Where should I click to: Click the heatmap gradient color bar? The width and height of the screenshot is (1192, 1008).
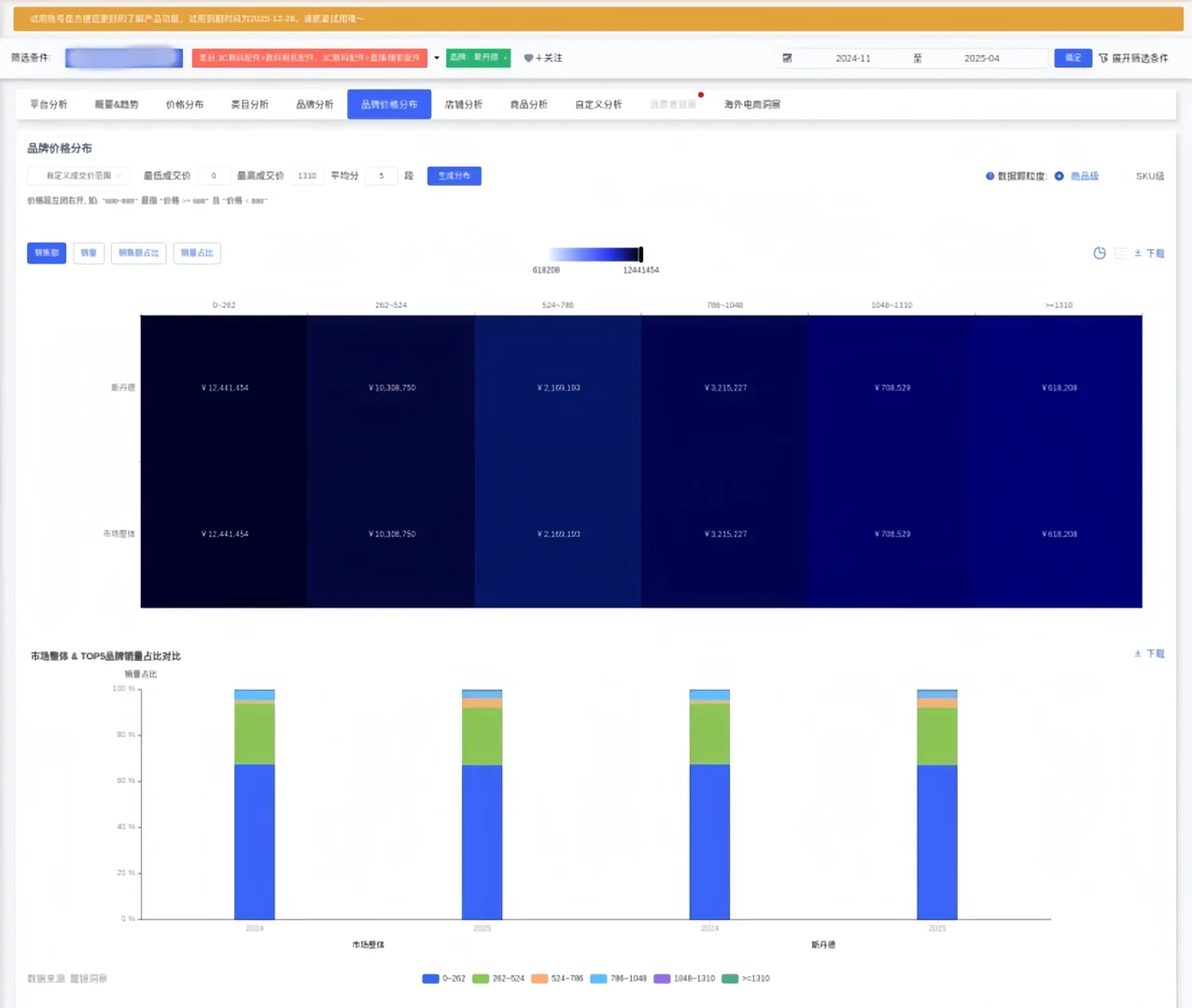click(x=595, y=254)
